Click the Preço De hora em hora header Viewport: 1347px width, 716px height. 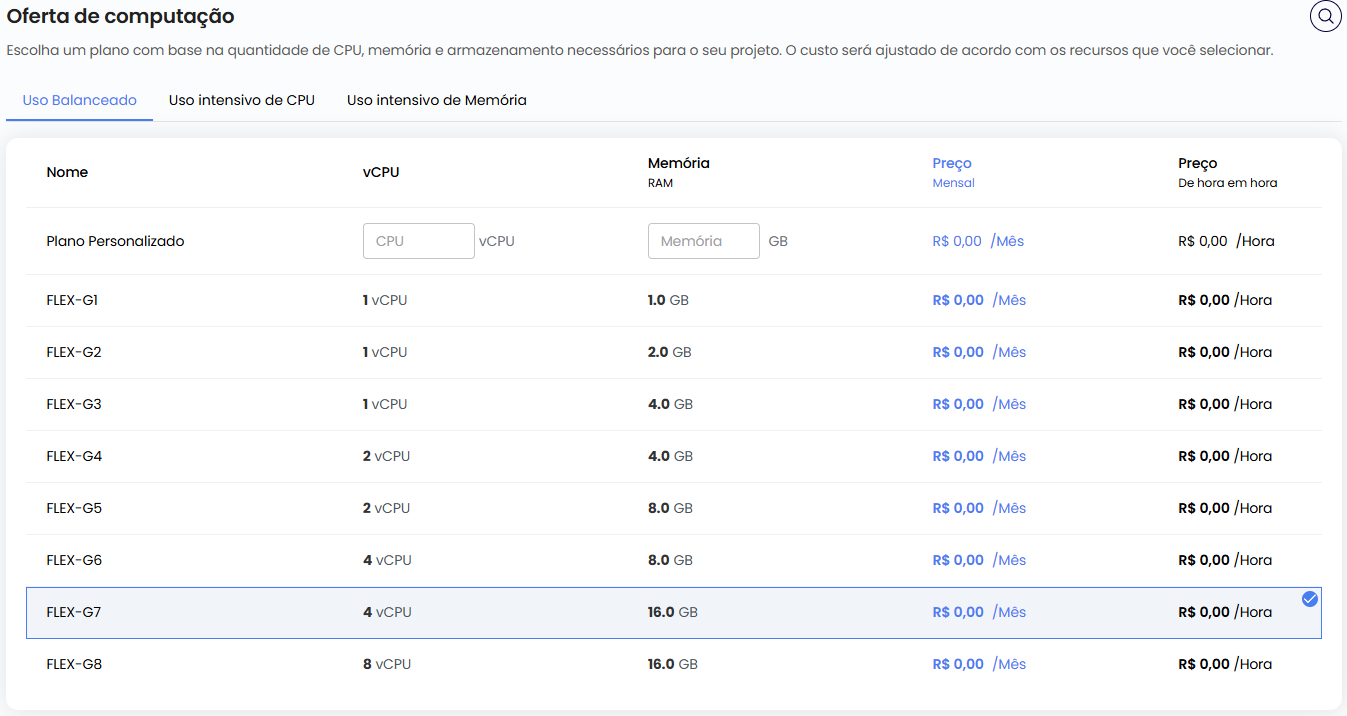tap(1227, 172)
